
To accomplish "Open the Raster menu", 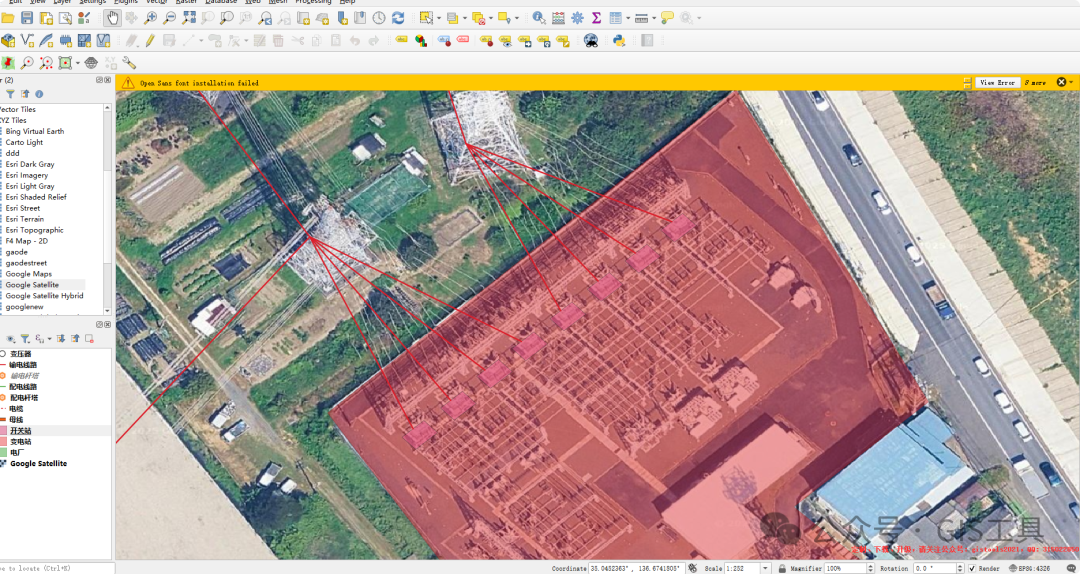I will click(x=186, y=2).
